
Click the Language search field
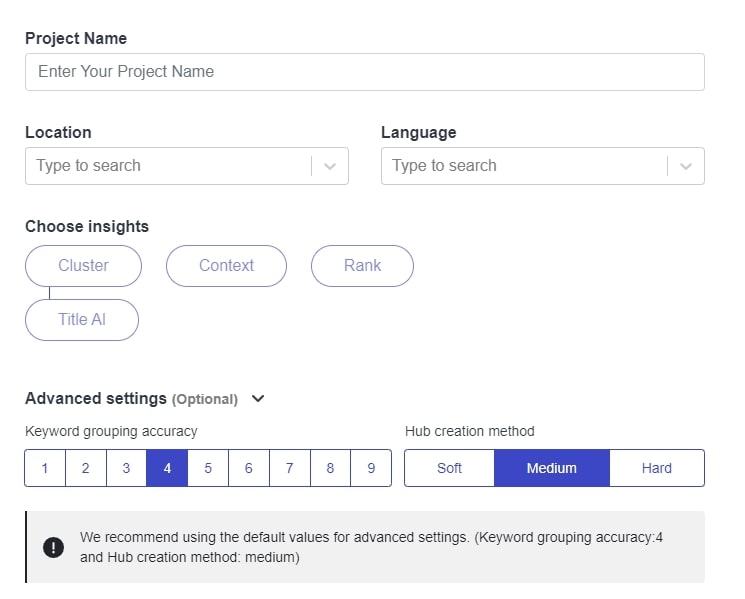[x=525, y=166]
